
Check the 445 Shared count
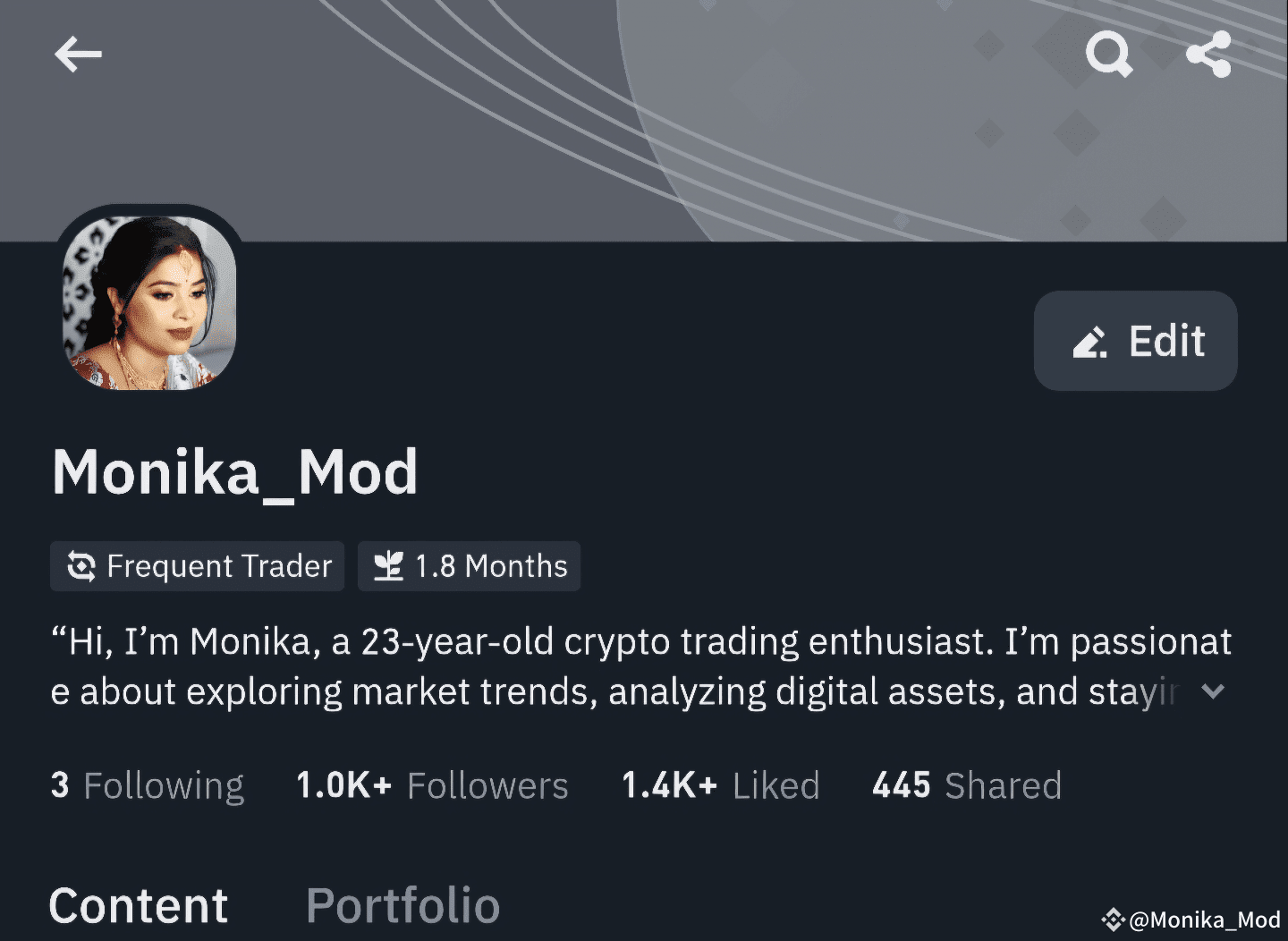(966, 784)
